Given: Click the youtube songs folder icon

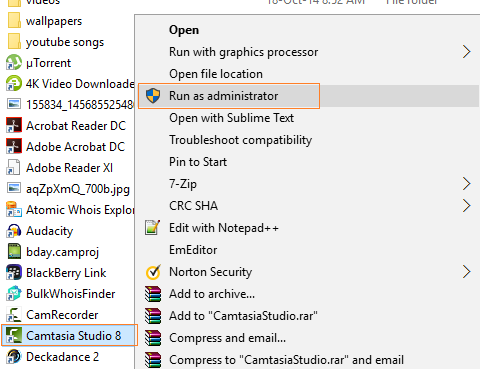Looking at the screenshot, I should pyautogui.click(x=14, y=42).
